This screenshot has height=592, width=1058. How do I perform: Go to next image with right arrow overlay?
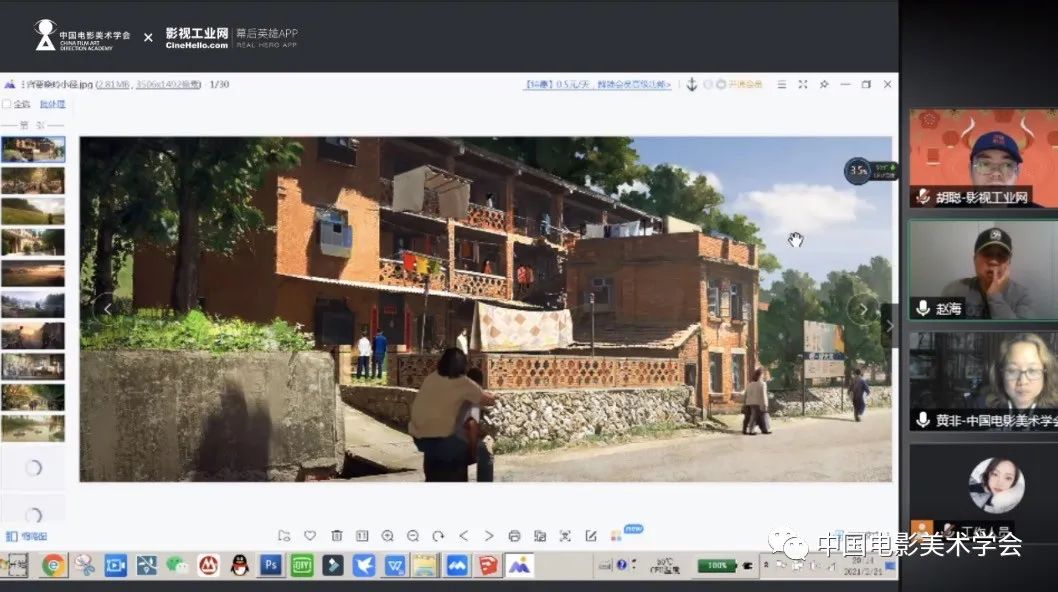(863, 309)
